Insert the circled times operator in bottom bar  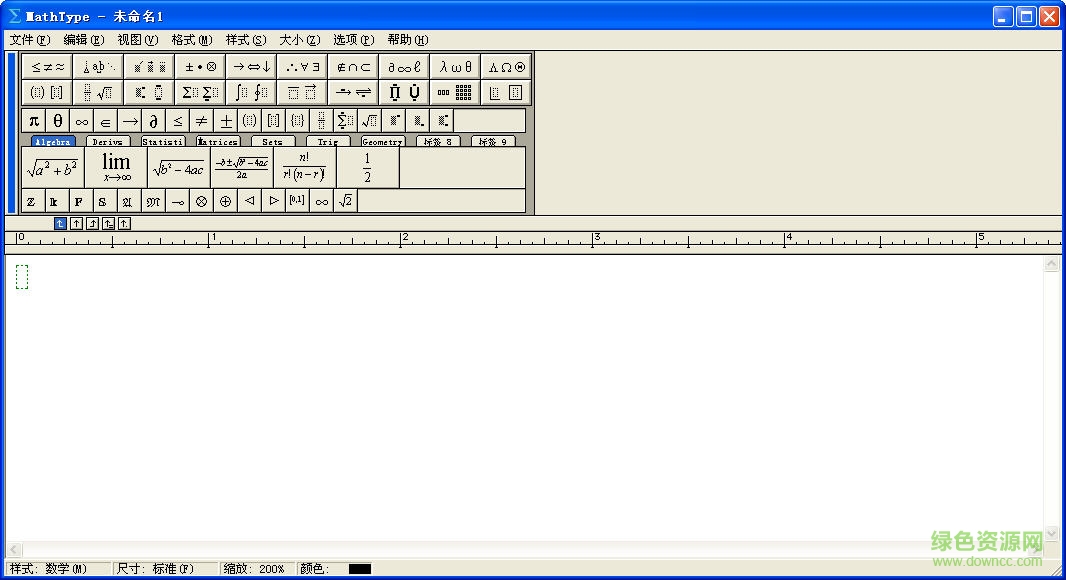tap(201, 201)
